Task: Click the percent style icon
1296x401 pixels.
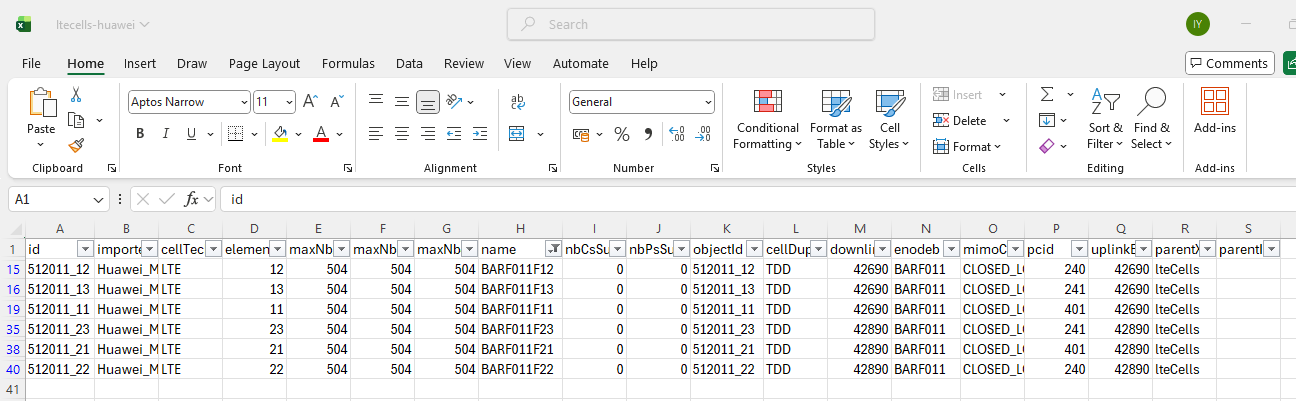Action: click(x=621, y=134)
